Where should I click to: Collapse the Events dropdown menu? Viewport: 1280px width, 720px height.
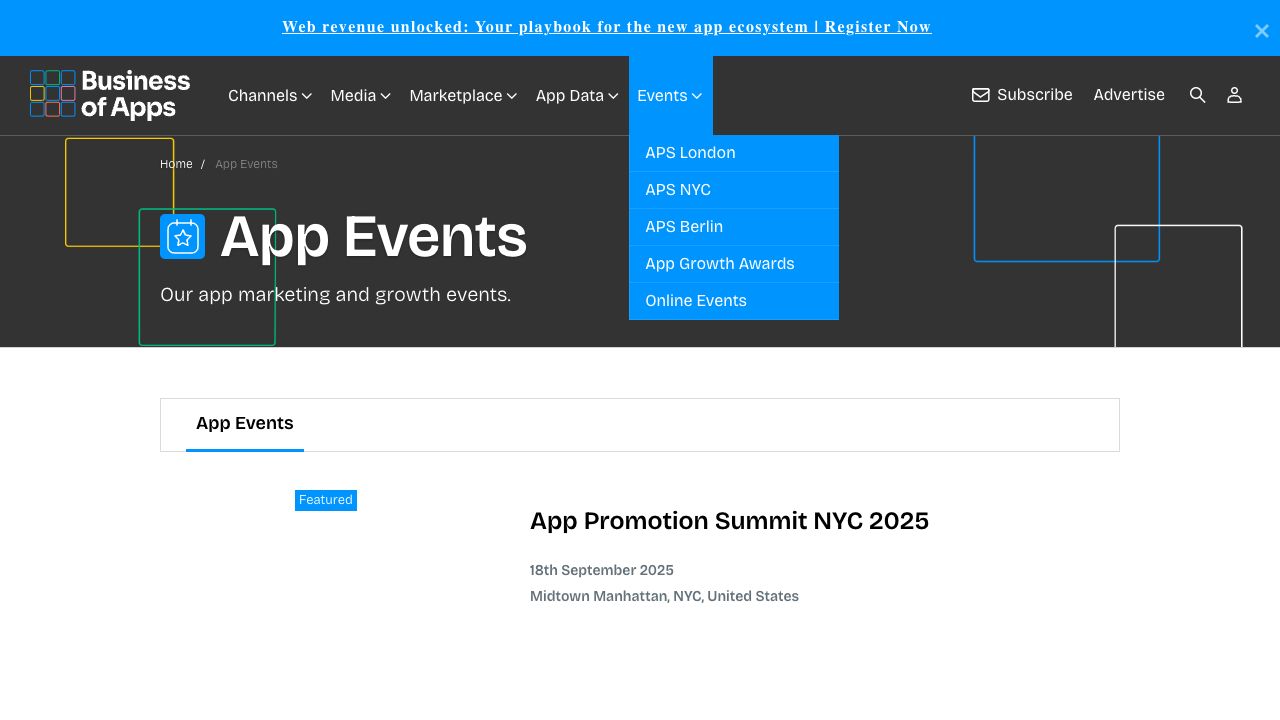tap(669, 96)
